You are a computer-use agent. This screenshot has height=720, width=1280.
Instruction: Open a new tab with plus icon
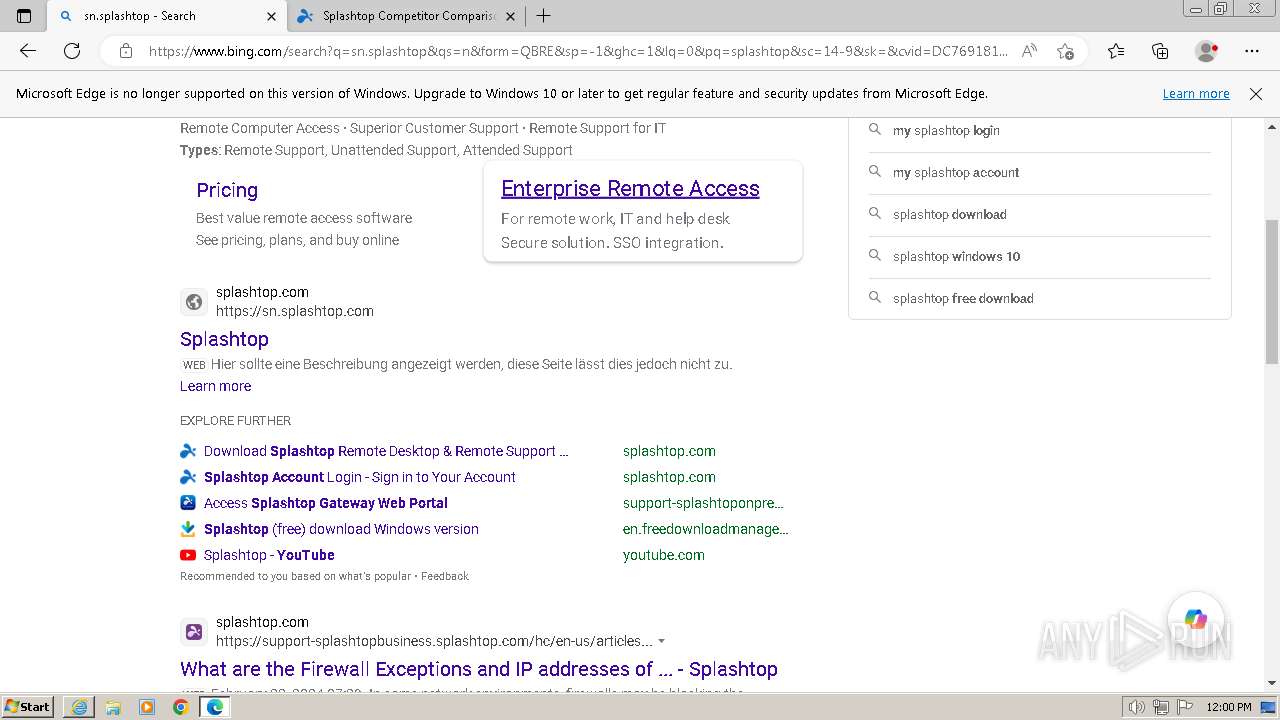tap(544, 16)
